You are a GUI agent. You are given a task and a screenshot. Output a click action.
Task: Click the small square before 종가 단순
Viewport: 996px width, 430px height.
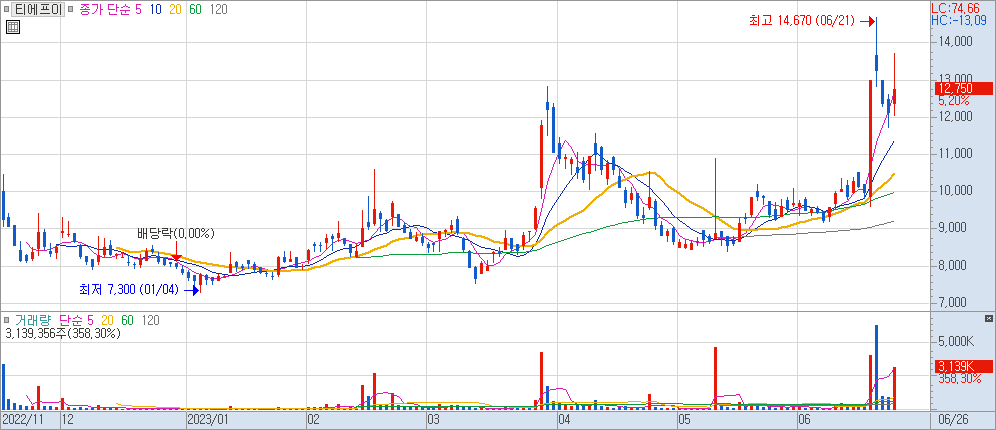[x=70, y=10]
